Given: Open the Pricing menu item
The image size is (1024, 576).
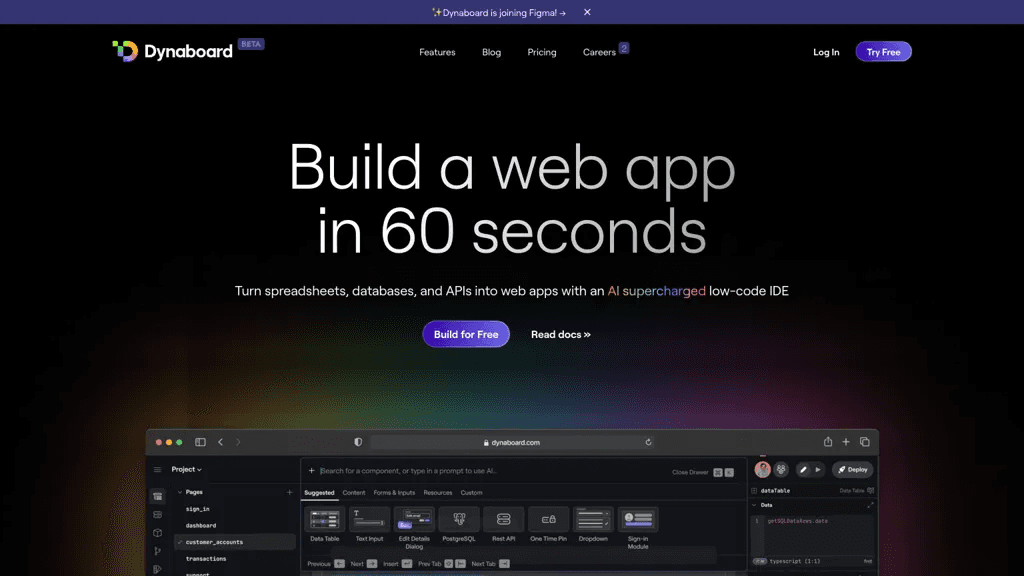Looking at the screenshot, I should coord(542,52).
